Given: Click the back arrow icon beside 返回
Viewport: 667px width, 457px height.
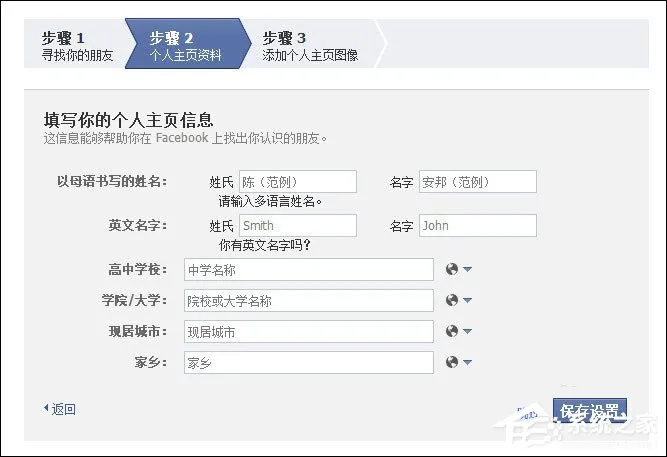Looking at the screenshot, I should (46, 408).
